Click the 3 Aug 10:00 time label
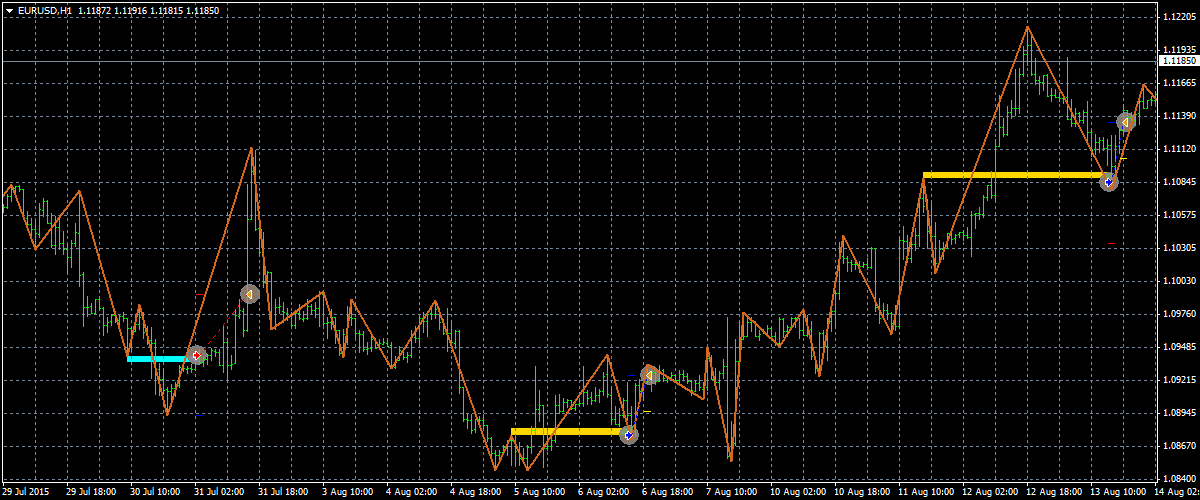 coord(348,493)
